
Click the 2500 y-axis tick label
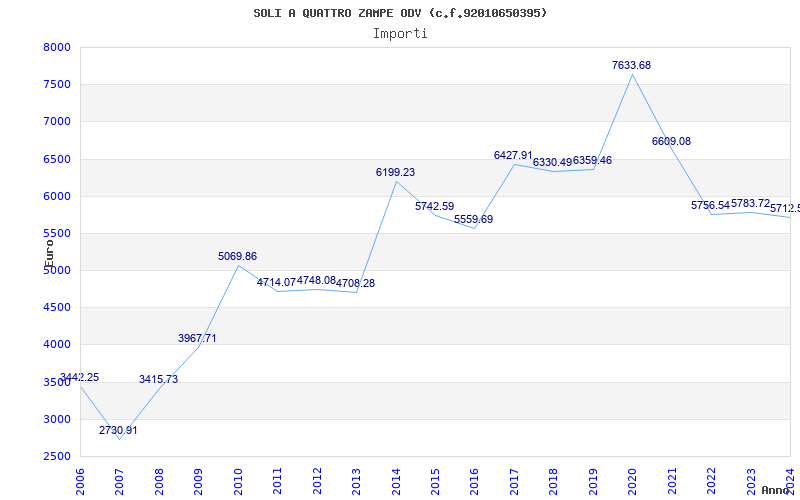click(57, 456)
